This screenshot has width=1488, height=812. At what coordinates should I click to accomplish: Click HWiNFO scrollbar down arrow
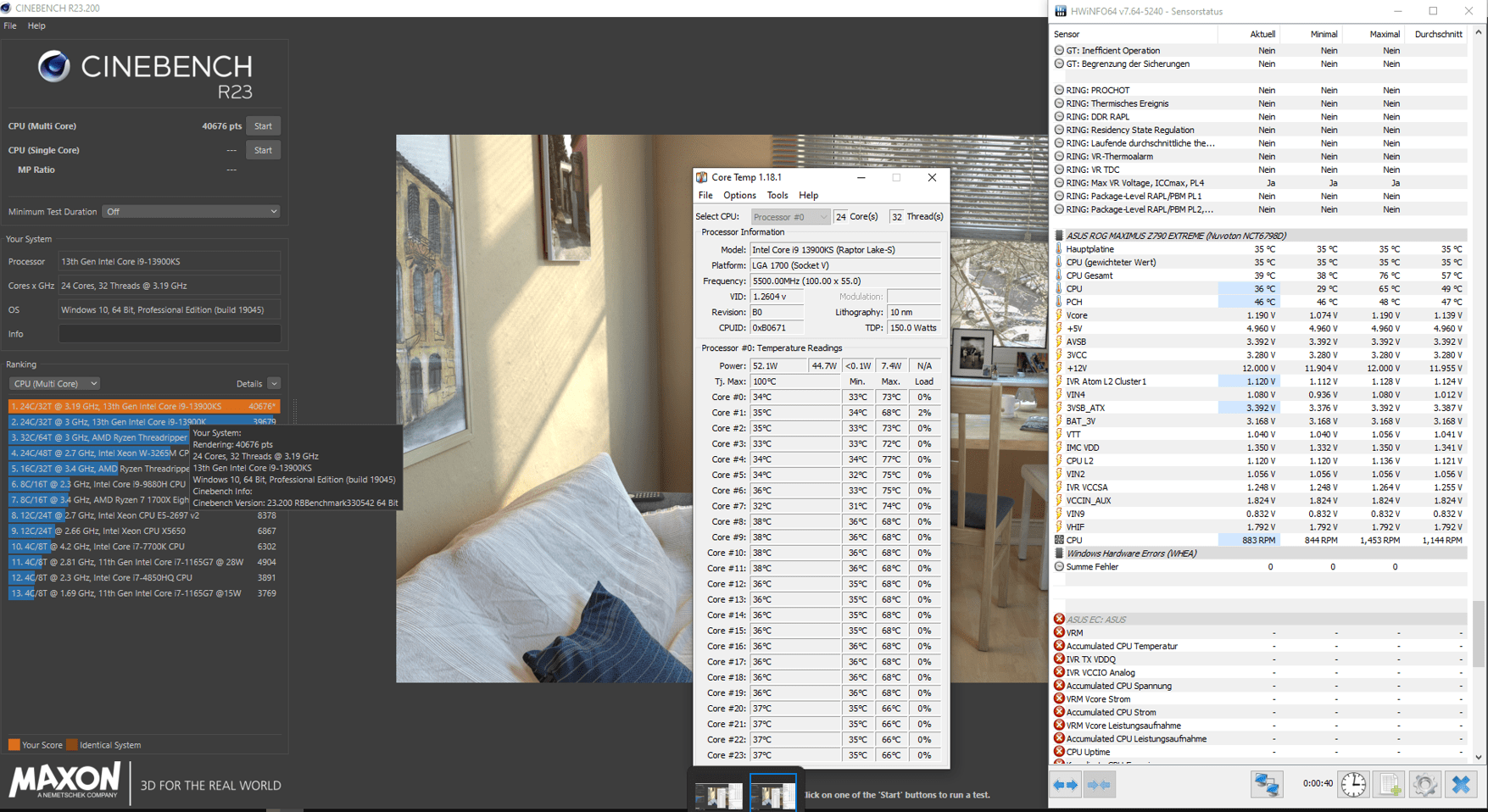pyautogui.click(x=1479, y=757)
